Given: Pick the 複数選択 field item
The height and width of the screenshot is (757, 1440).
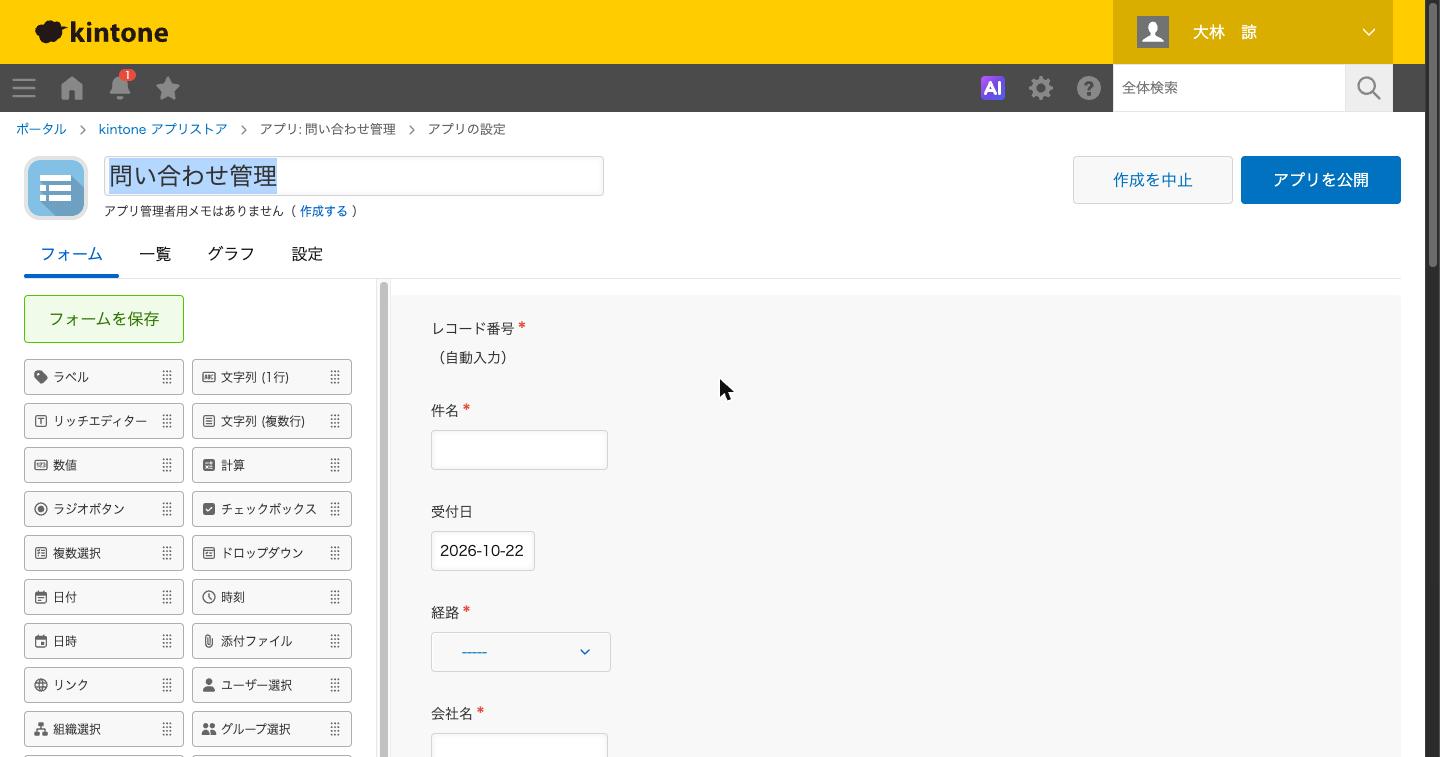Looking at the screenshot, I should pyautogui.click(x=104, y=553).
